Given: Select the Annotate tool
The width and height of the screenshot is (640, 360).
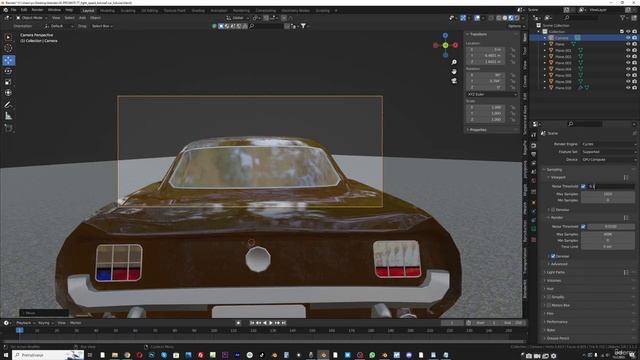Looking at the screenshot, I should click(8, 105).
